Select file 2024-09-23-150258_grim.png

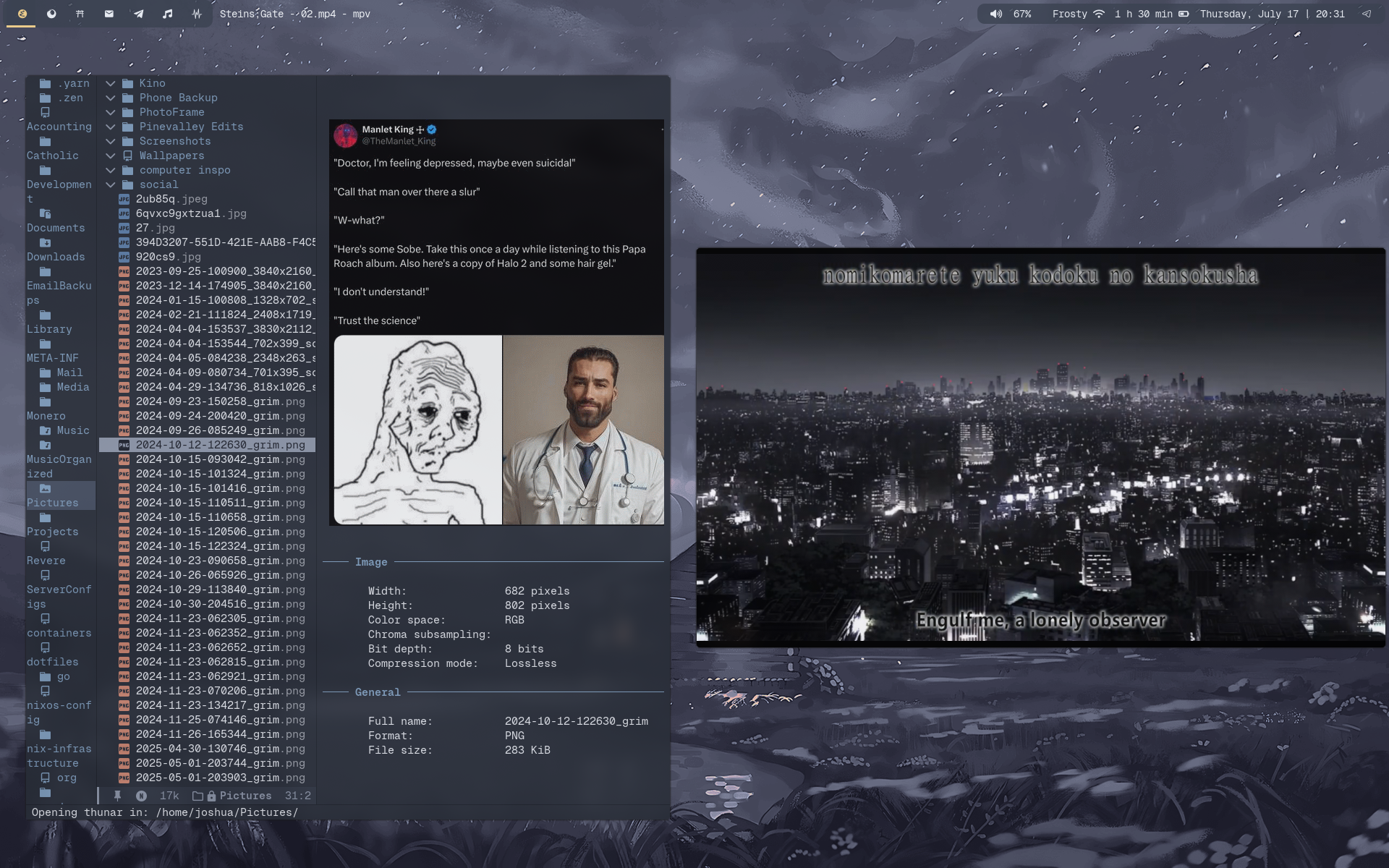[221, 401]
